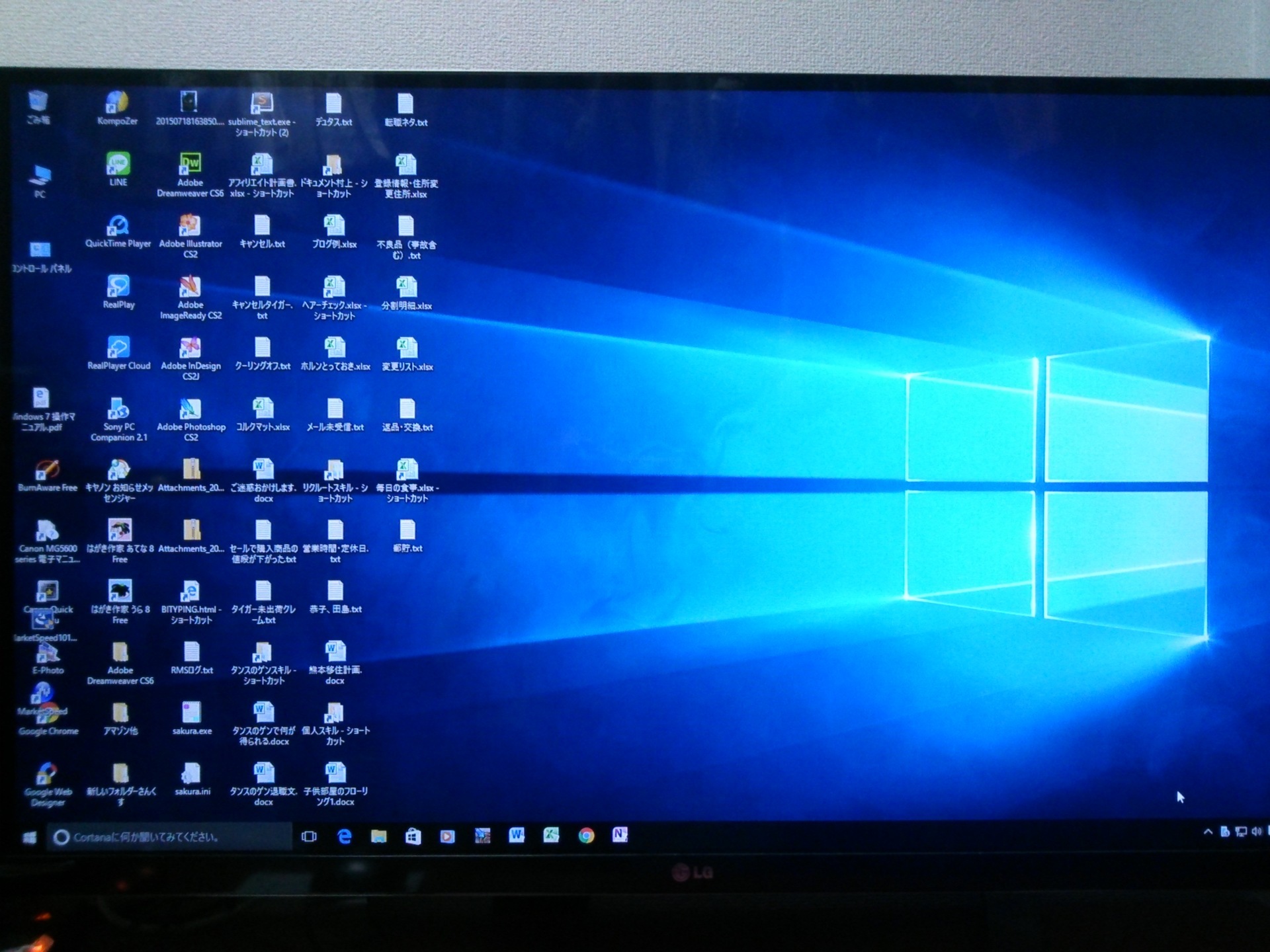The height and width of the screenshot is (952, 1270).
Task: Select the Google Web Designer desktop icon
Action: (x=47, y=785)
